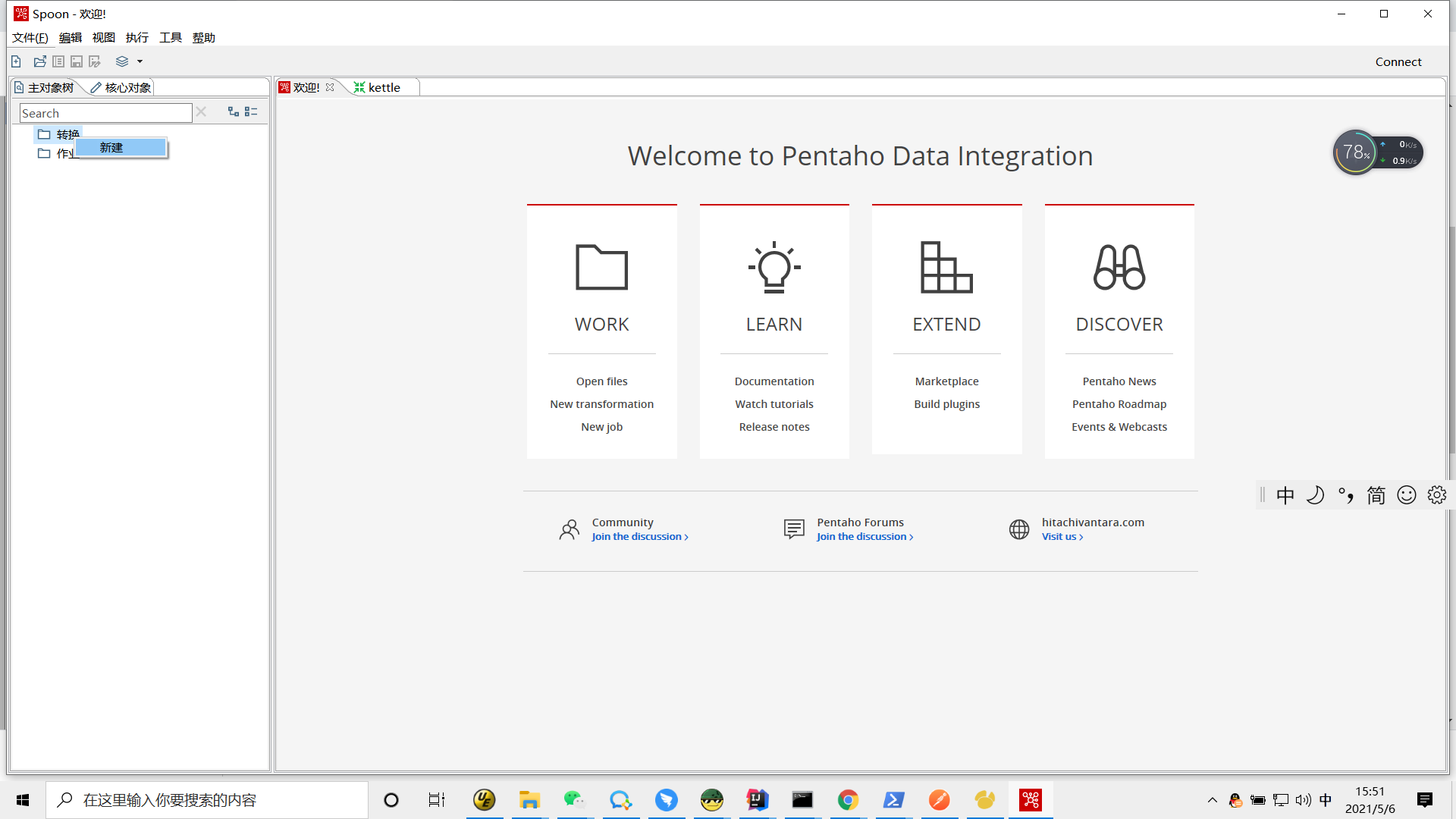Open the Build plugins link
1456x819 pixels.
(x=946, y=404)
